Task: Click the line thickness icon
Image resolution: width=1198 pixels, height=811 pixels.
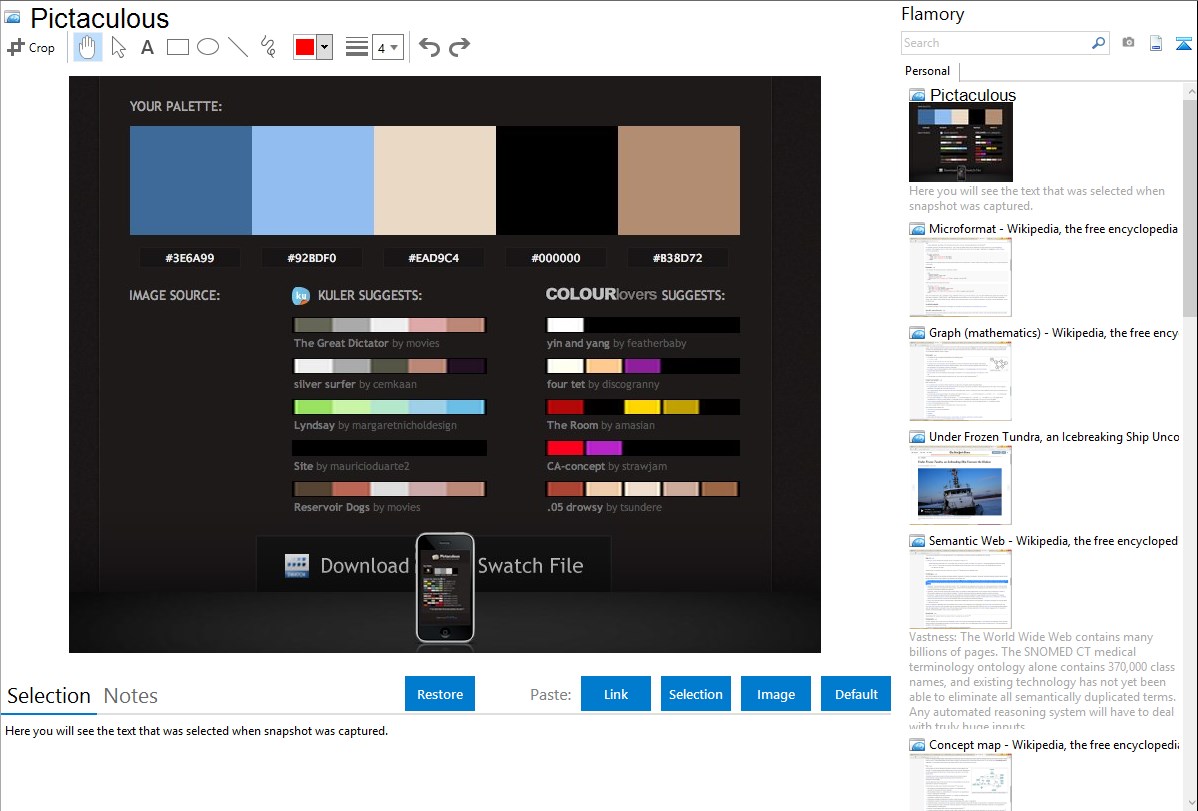Action: pos(357,47)
